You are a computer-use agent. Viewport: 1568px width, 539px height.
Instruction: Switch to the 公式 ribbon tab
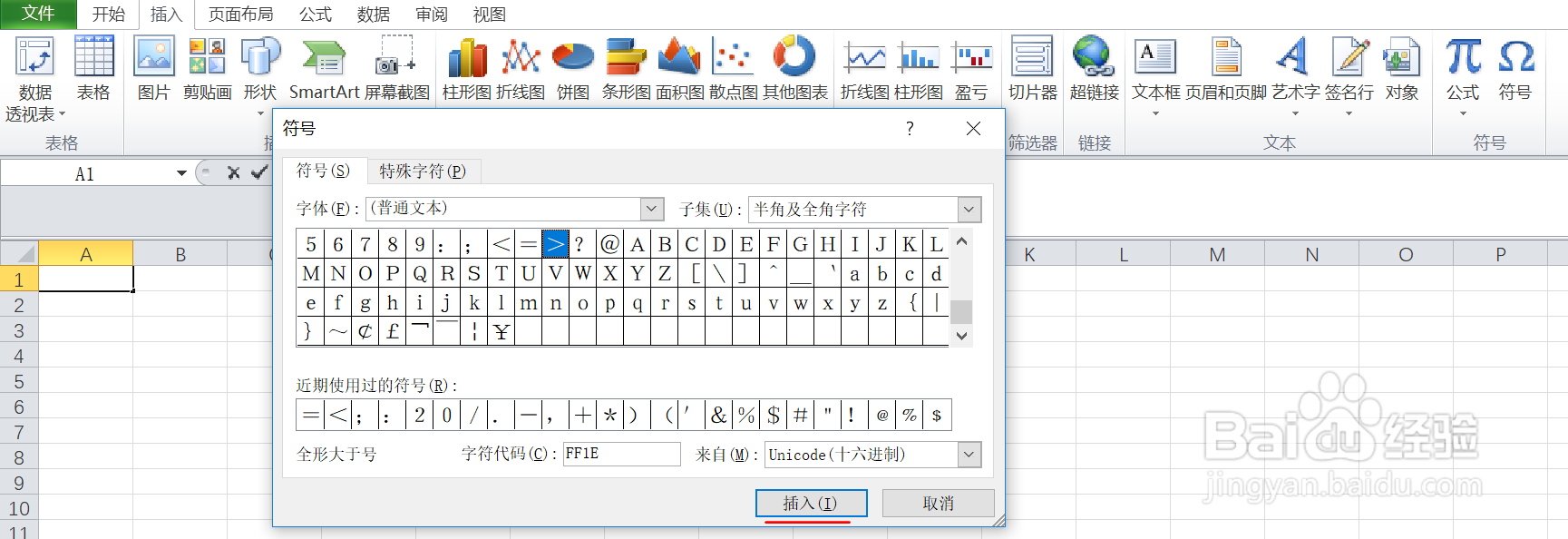tap(315, 15)
